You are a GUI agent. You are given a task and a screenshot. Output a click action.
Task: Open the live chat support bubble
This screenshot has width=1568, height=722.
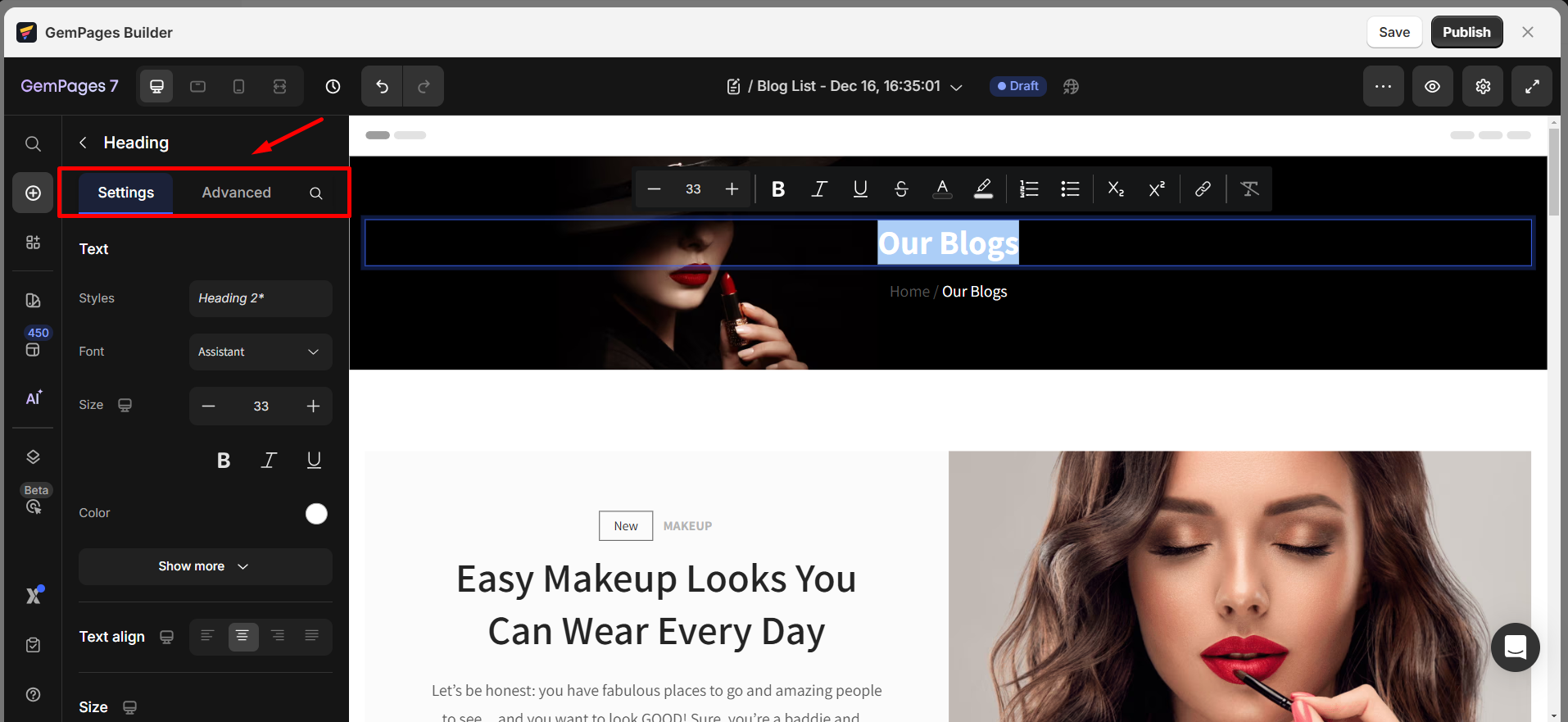tap(1515, 647)
